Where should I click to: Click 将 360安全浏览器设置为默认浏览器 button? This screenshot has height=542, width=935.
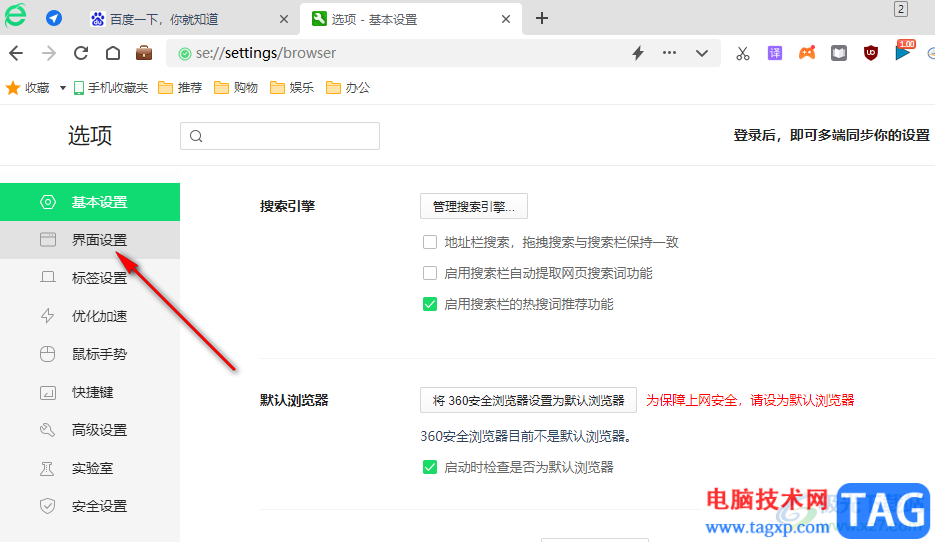point(528,400)
